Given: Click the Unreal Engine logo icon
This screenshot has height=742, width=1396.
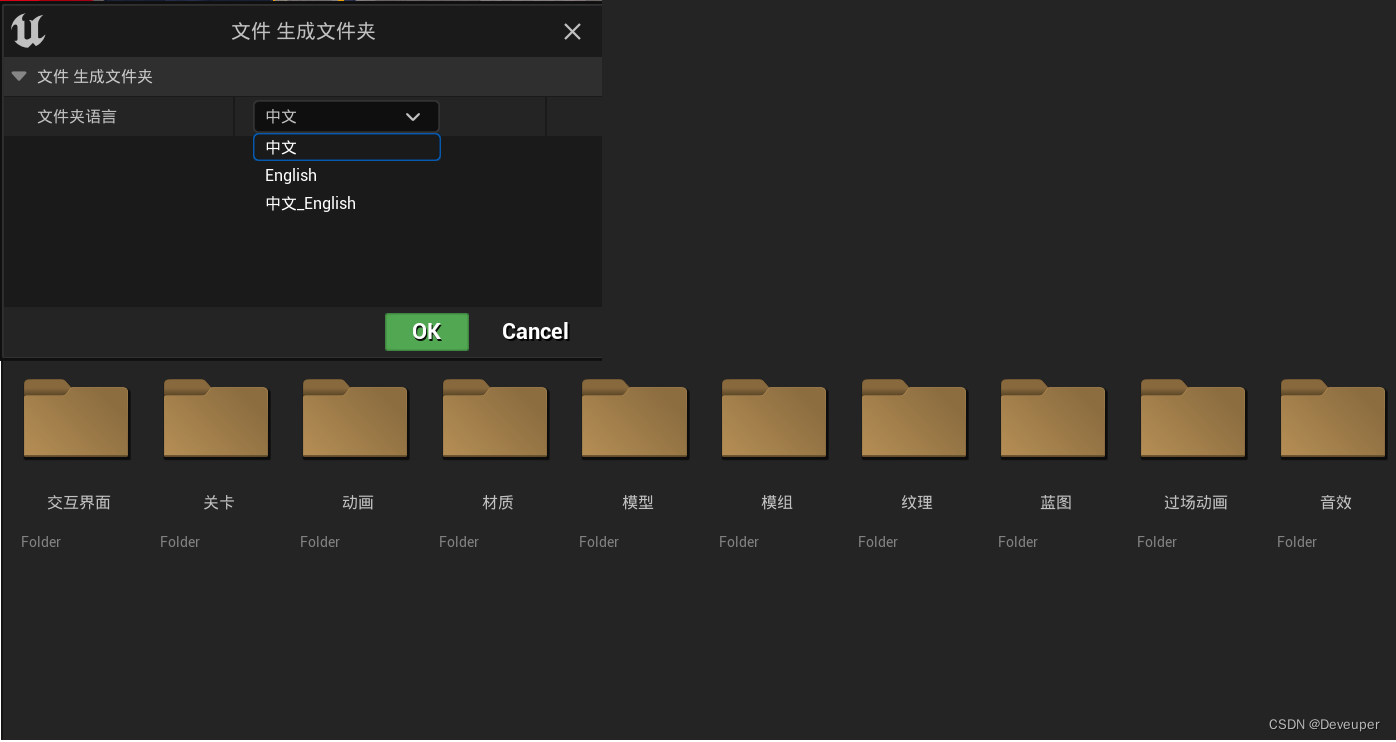Looking at the screenshot, I should (x=28, y=31).
